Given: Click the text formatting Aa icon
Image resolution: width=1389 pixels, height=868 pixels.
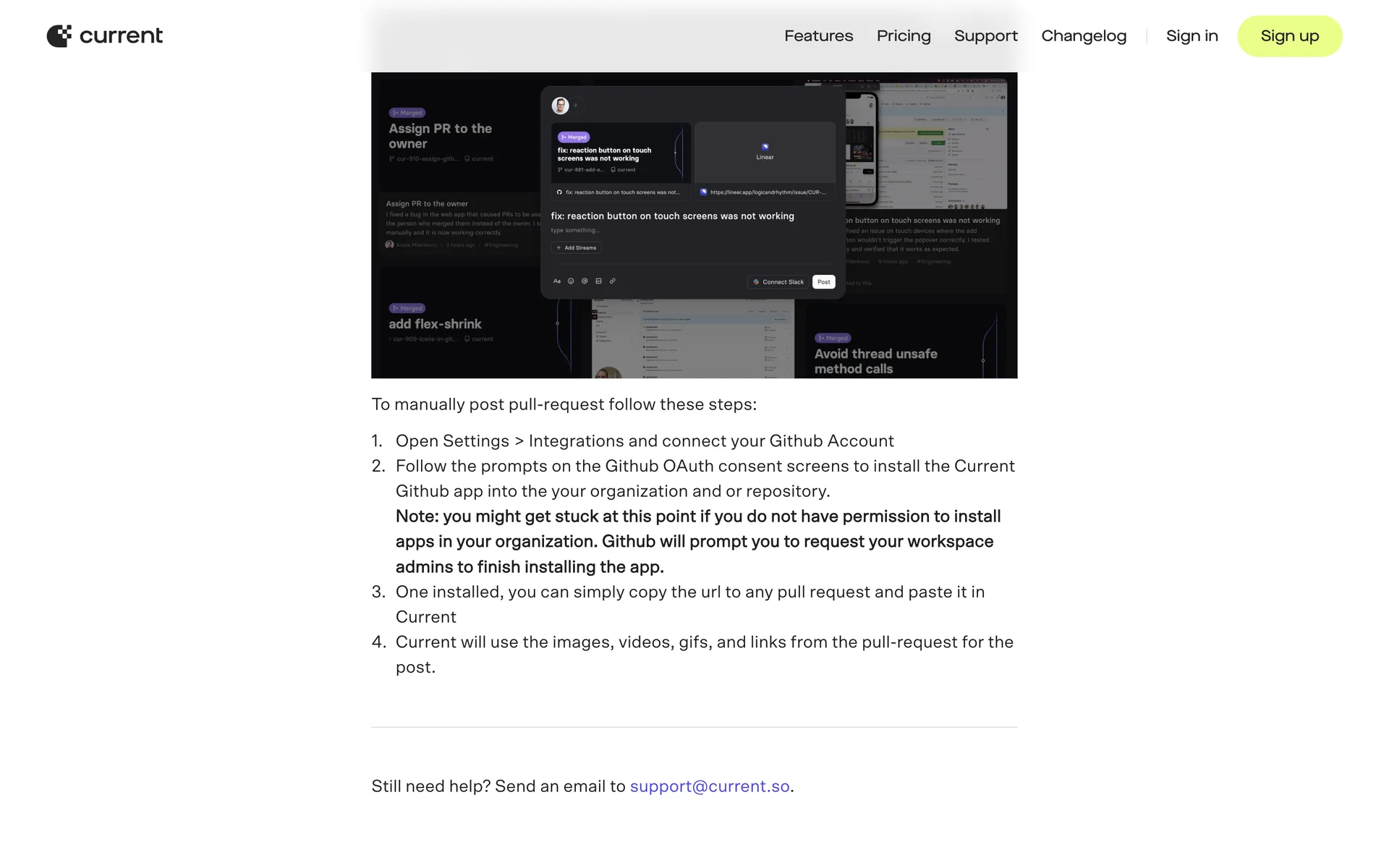Looking at the screenshot, I should (556, 281).
